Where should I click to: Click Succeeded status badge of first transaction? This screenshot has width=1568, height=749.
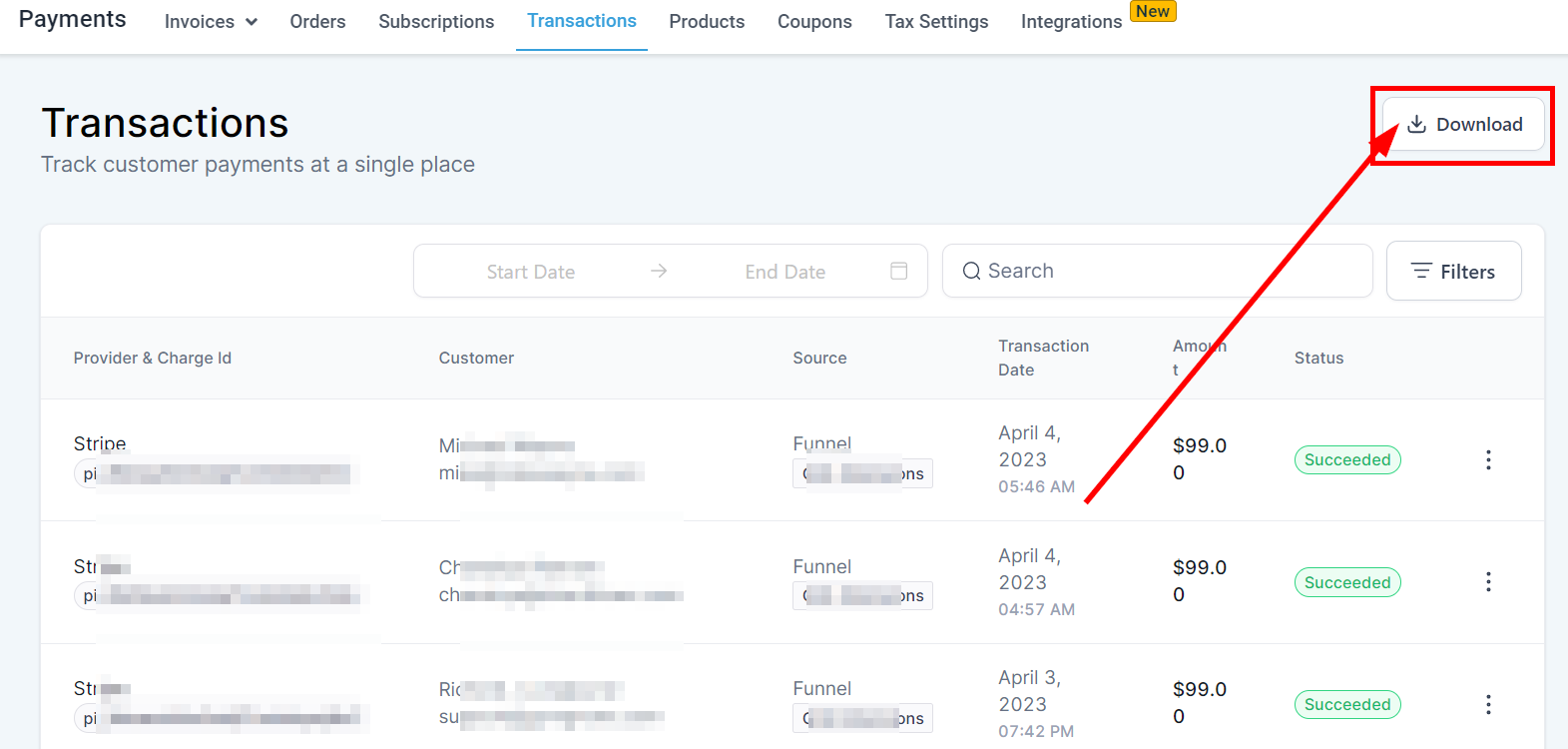click(x=1347, y=460)
